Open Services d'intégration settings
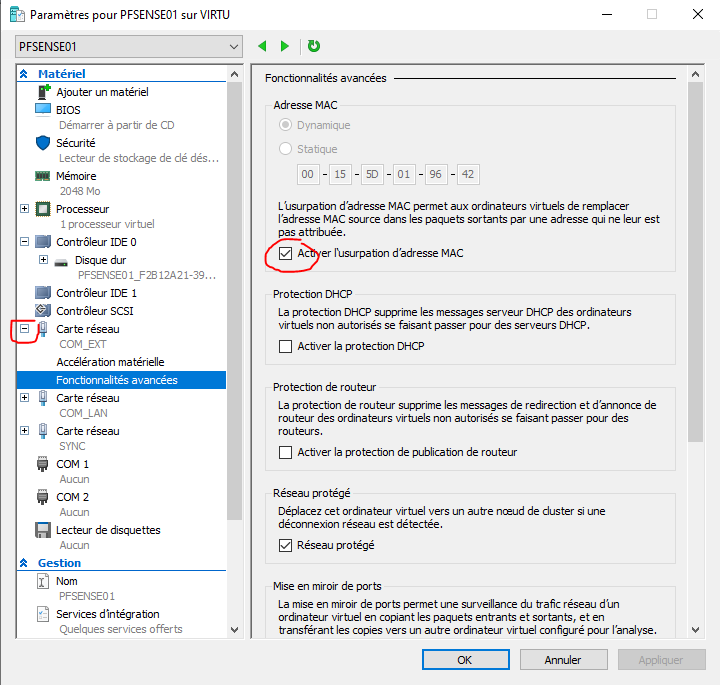This screenshot has height=685, width=720. (107, 613)
